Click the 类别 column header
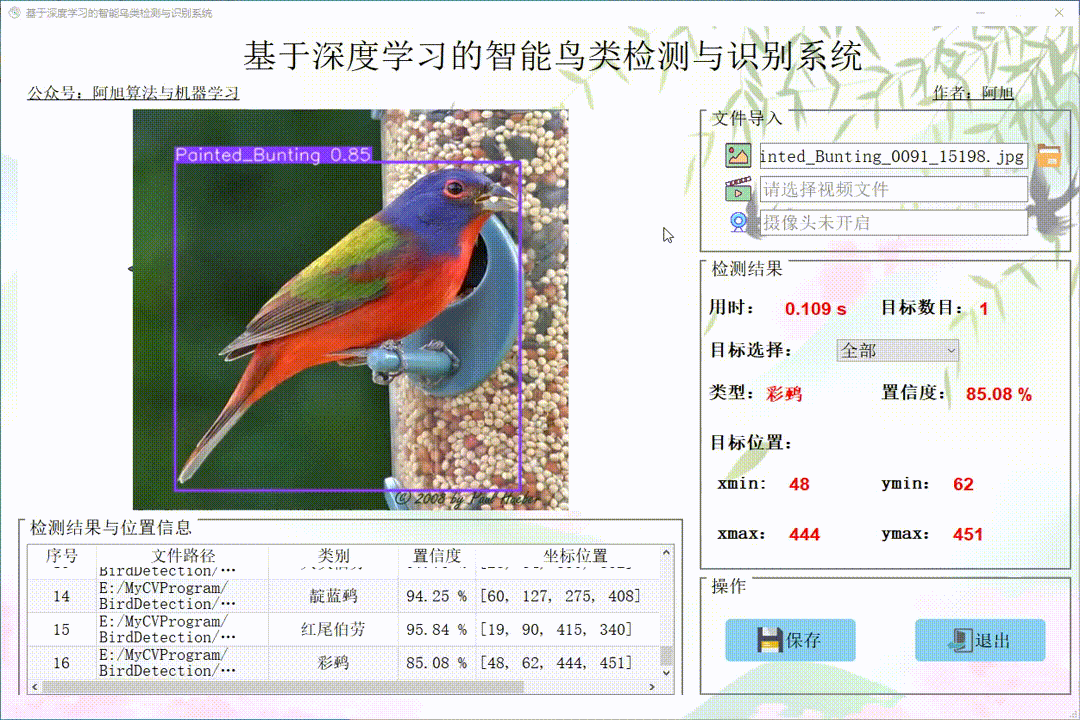Viewport: 1080px width, 720px height. coord(333,555)
